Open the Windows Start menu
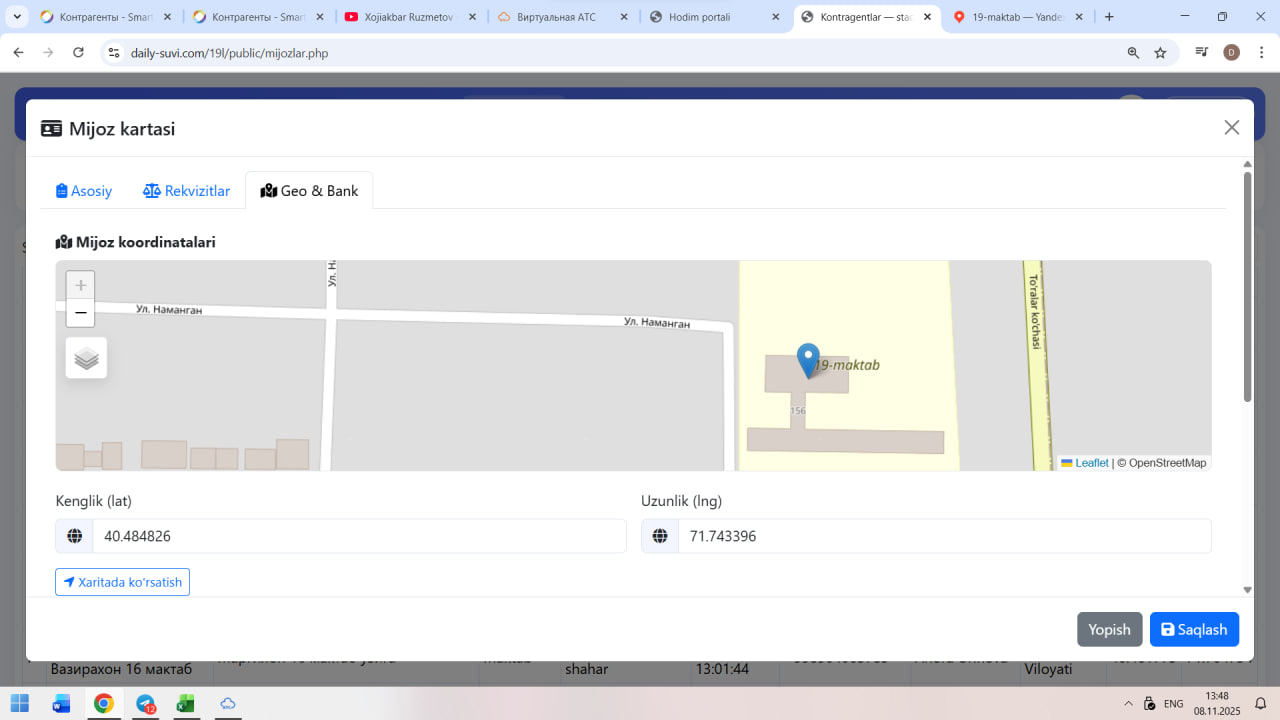 click(20, 703)
